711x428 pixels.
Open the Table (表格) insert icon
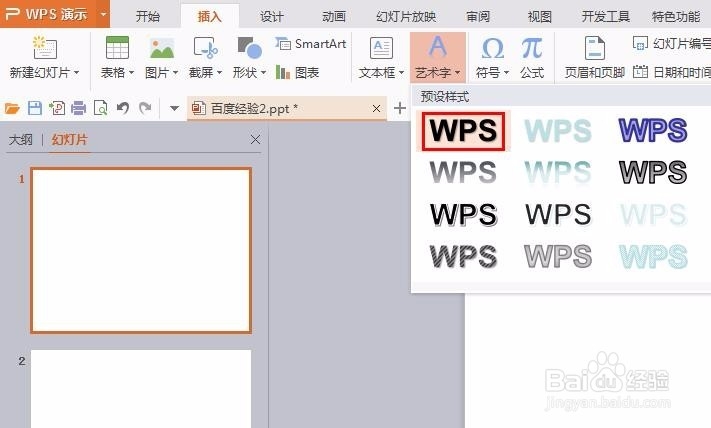(x=117, y=48)
